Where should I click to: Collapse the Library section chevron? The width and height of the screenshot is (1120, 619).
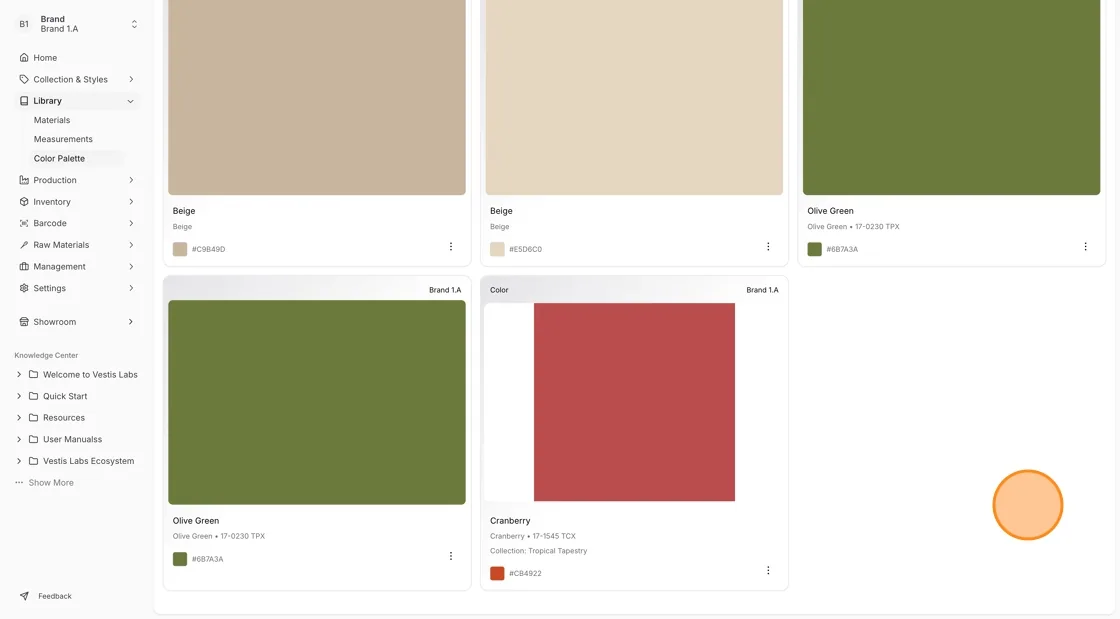(131, 101)
